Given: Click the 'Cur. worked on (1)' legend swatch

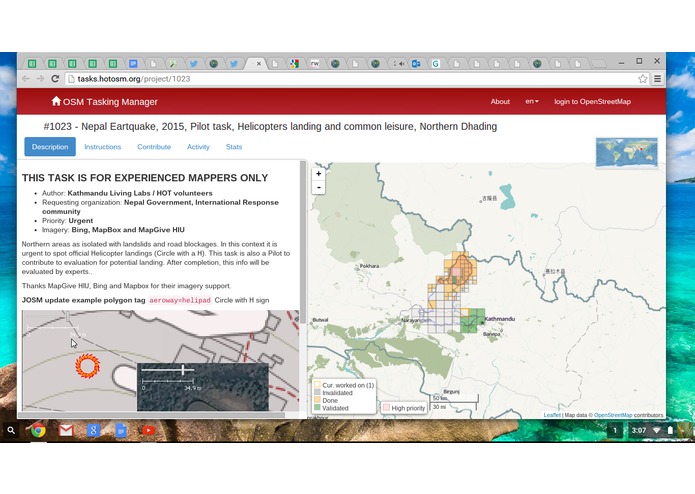Looking at the screenshot, I should click(x=317, y=385).
